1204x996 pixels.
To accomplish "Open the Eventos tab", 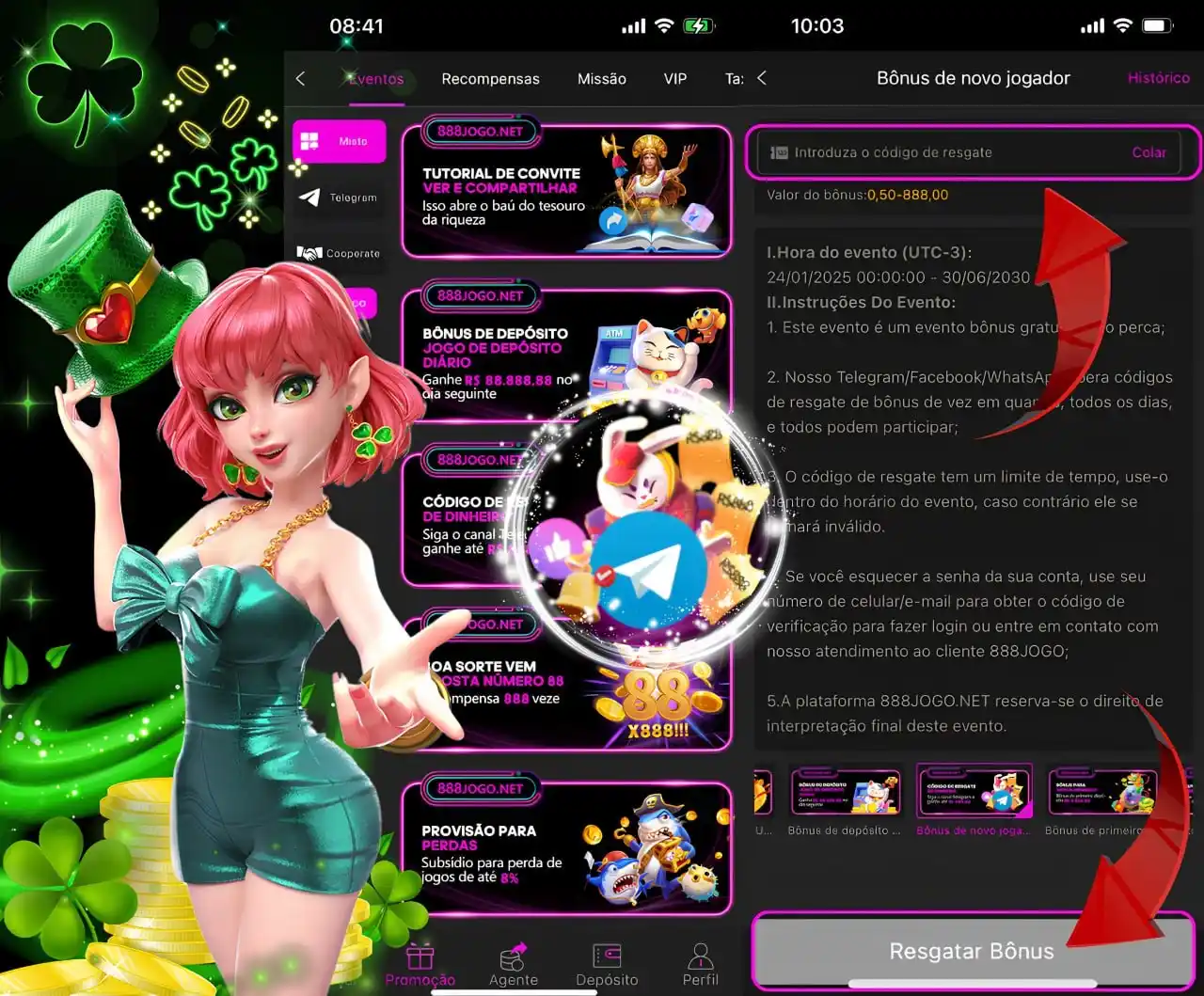I will (375, 79).
